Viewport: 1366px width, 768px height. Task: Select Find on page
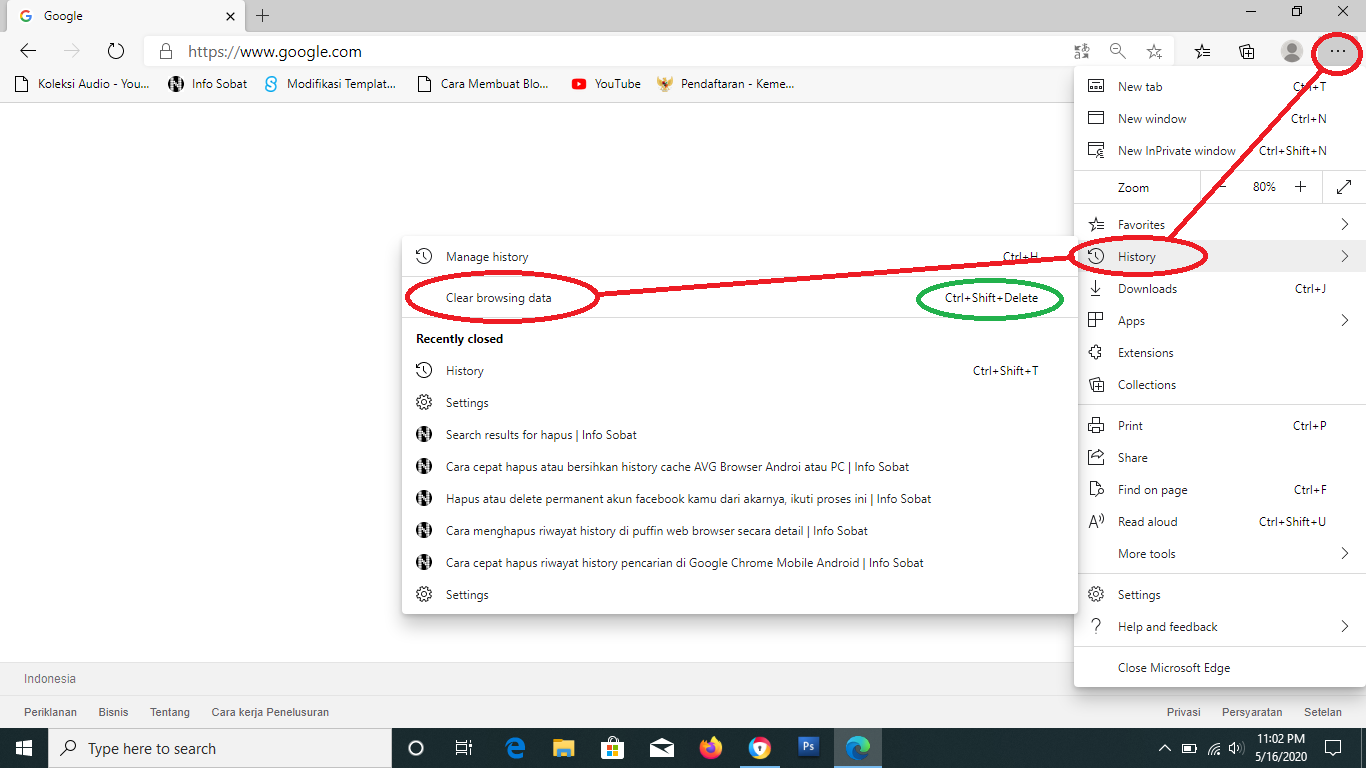1219,490
